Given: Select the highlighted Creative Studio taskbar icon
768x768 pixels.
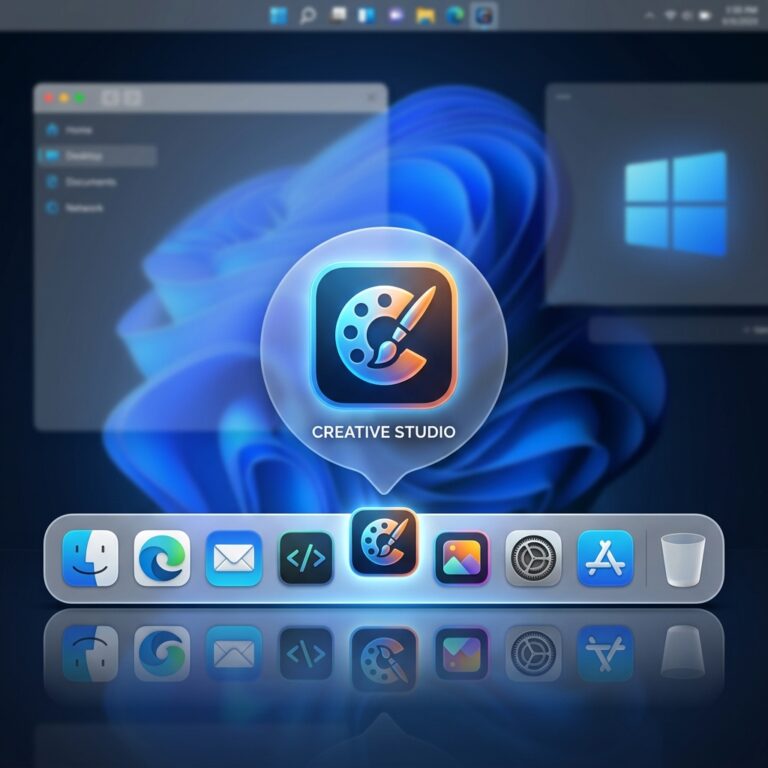Looking at the screenshot, I should (484, 16).
